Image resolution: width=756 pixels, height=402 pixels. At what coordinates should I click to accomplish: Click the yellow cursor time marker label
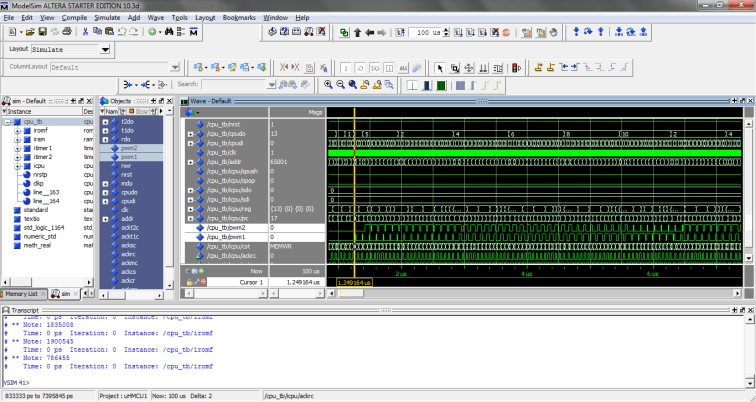click(x=356, y=282)
